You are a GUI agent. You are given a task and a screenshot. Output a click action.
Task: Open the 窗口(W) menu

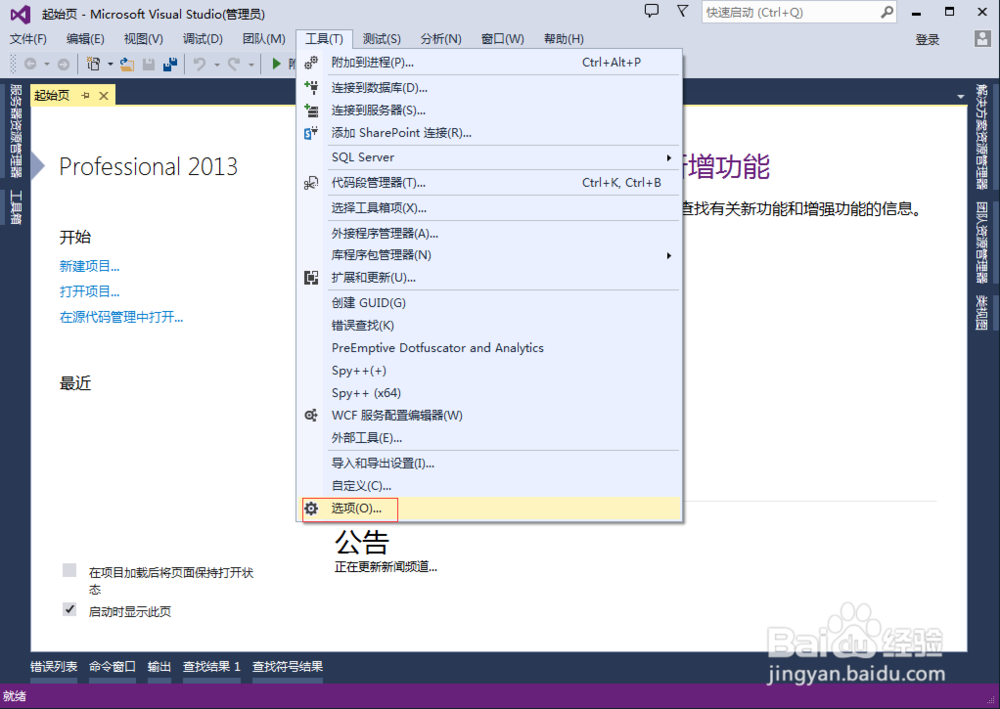tap(503, 39)
